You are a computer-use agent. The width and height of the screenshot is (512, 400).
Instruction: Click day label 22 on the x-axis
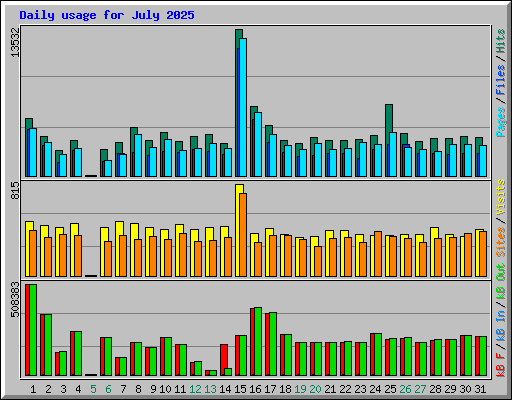(x=345, y=389)
